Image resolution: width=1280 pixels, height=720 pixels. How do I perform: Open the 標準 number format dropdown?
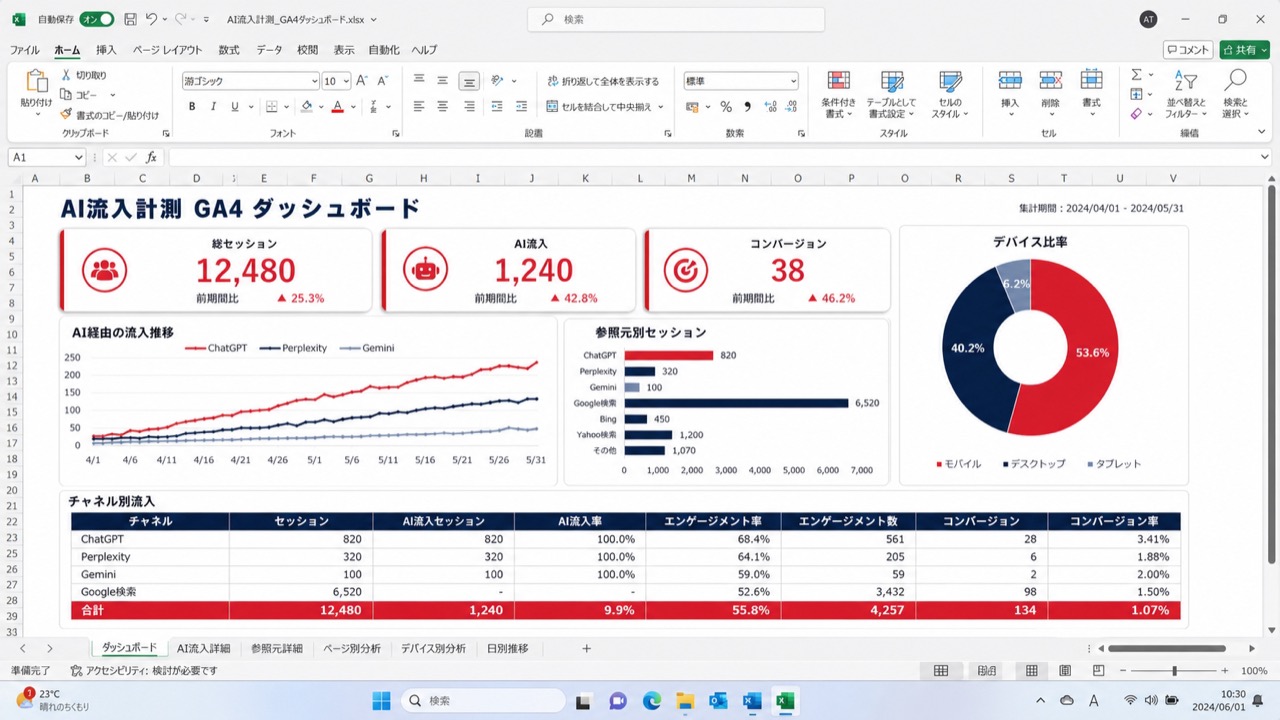click(x=741, y=81)
